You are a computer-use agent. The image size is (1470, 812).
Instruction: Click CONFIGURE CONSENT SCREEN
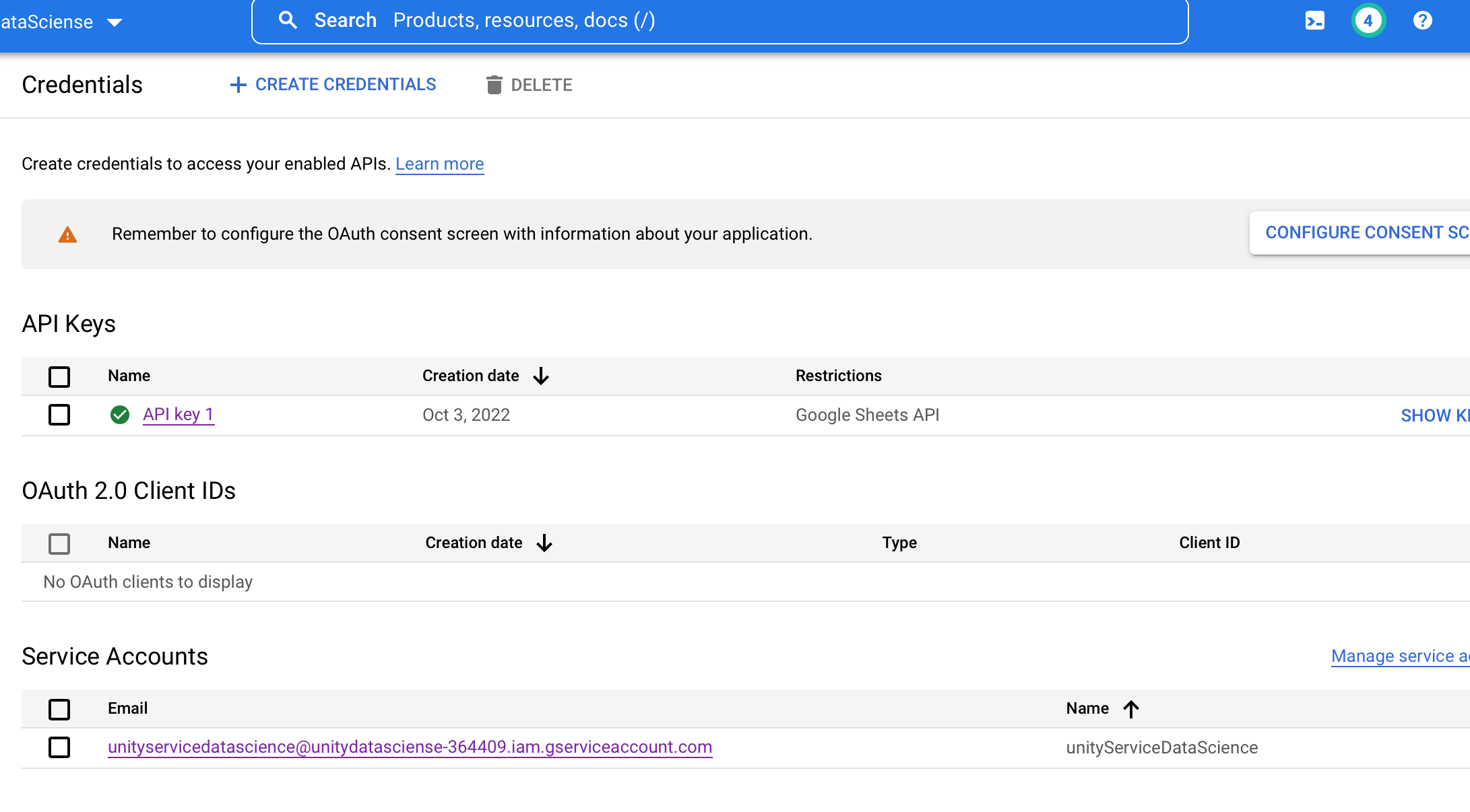point(1366,232)
